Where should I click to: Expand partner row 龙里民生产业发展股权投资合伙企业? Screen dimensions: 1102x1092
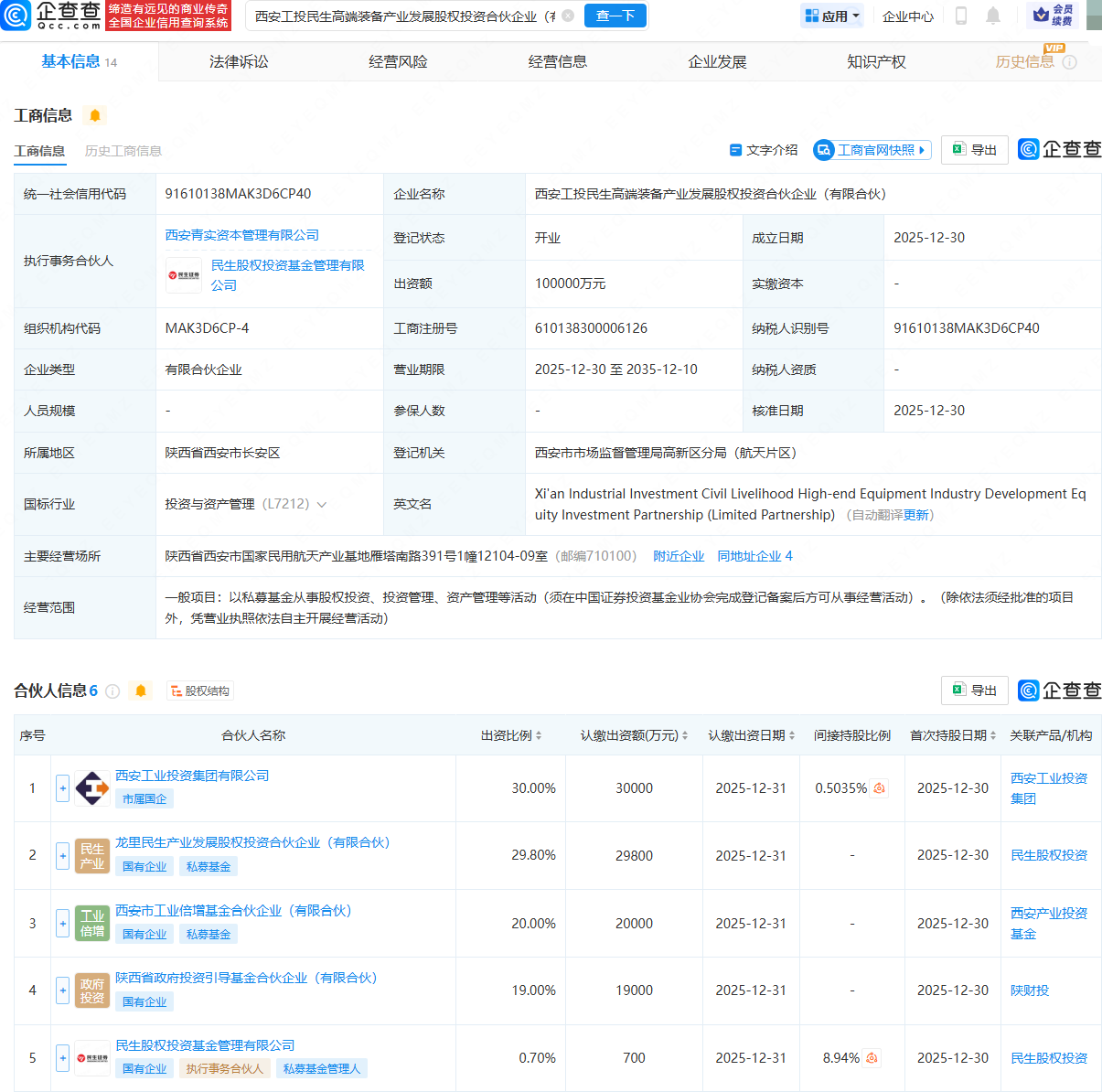(x=62, y=856)
